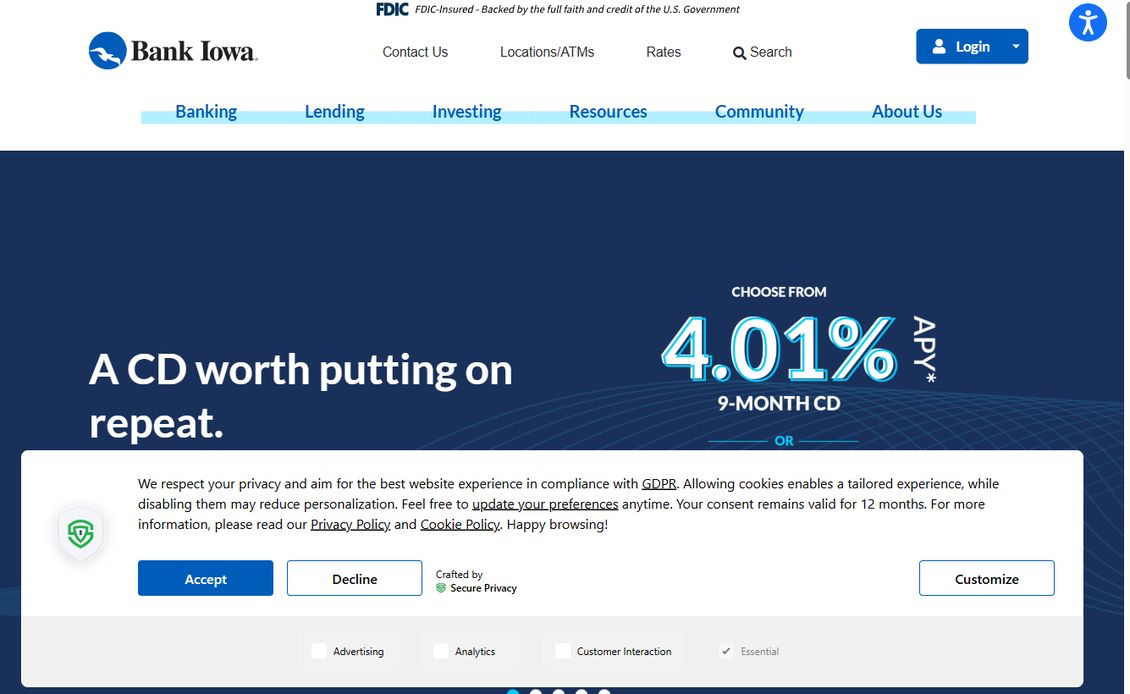Open the Resources menu
The image size is (1130, 694).
pos(608,112)
